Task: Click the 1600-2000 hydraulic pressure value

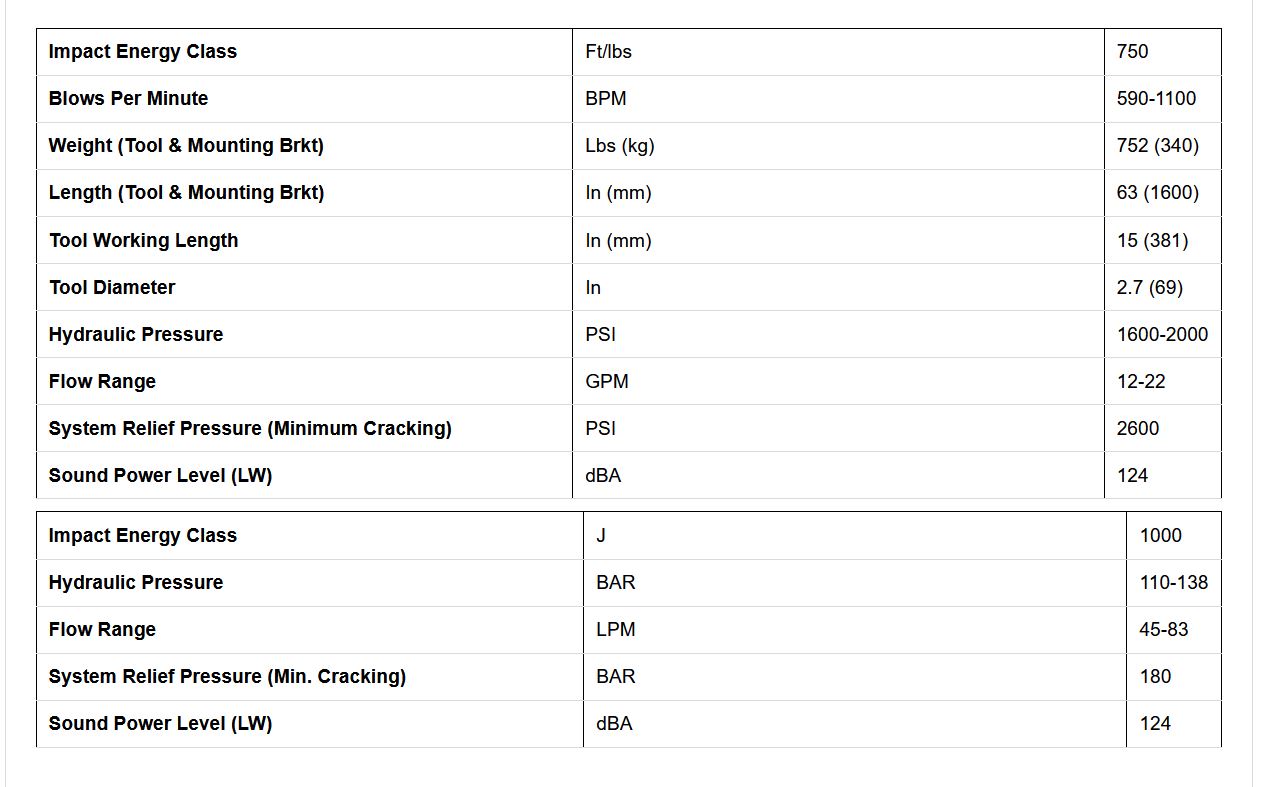Action: pos(1162,335)
